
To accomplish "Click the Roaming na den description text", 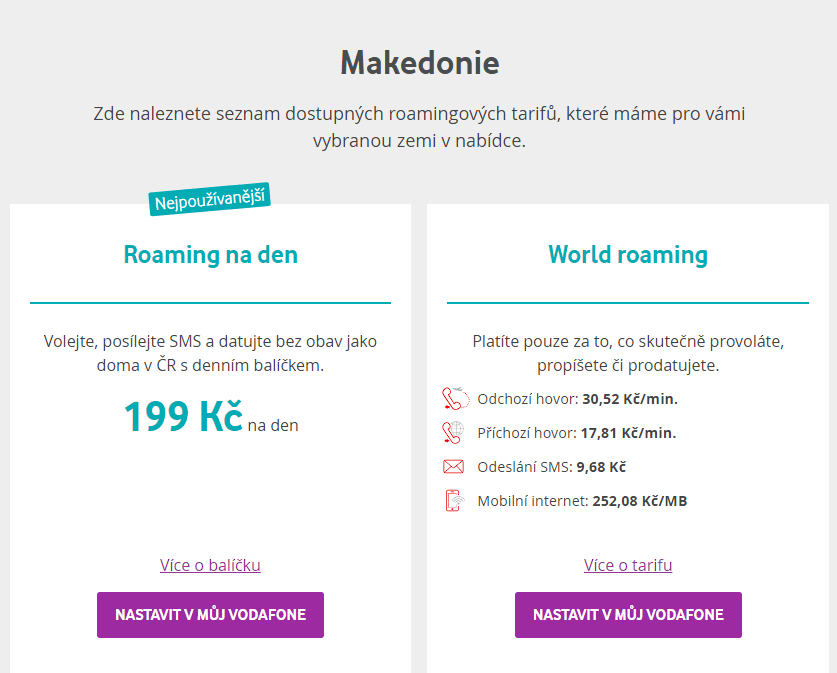I will [210, 353].
